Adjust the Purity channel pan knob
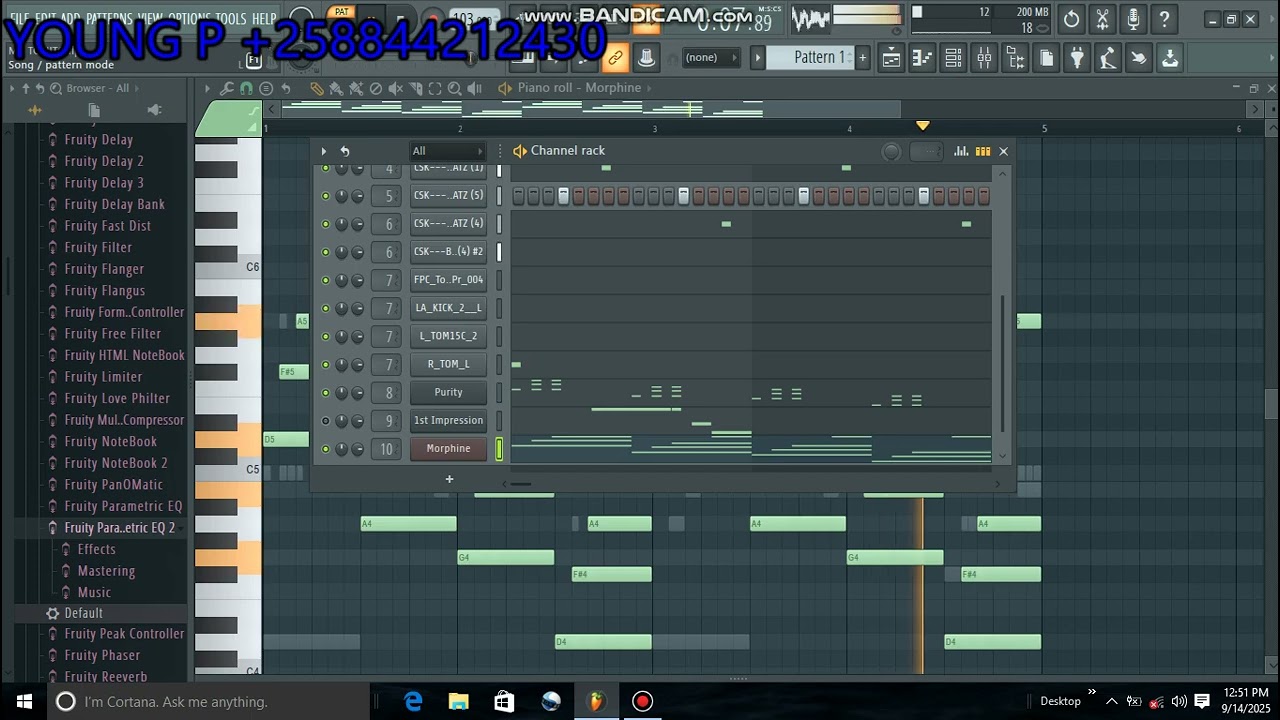The width and height of the screenshot is (1280, 720). (x=341, y=393)
